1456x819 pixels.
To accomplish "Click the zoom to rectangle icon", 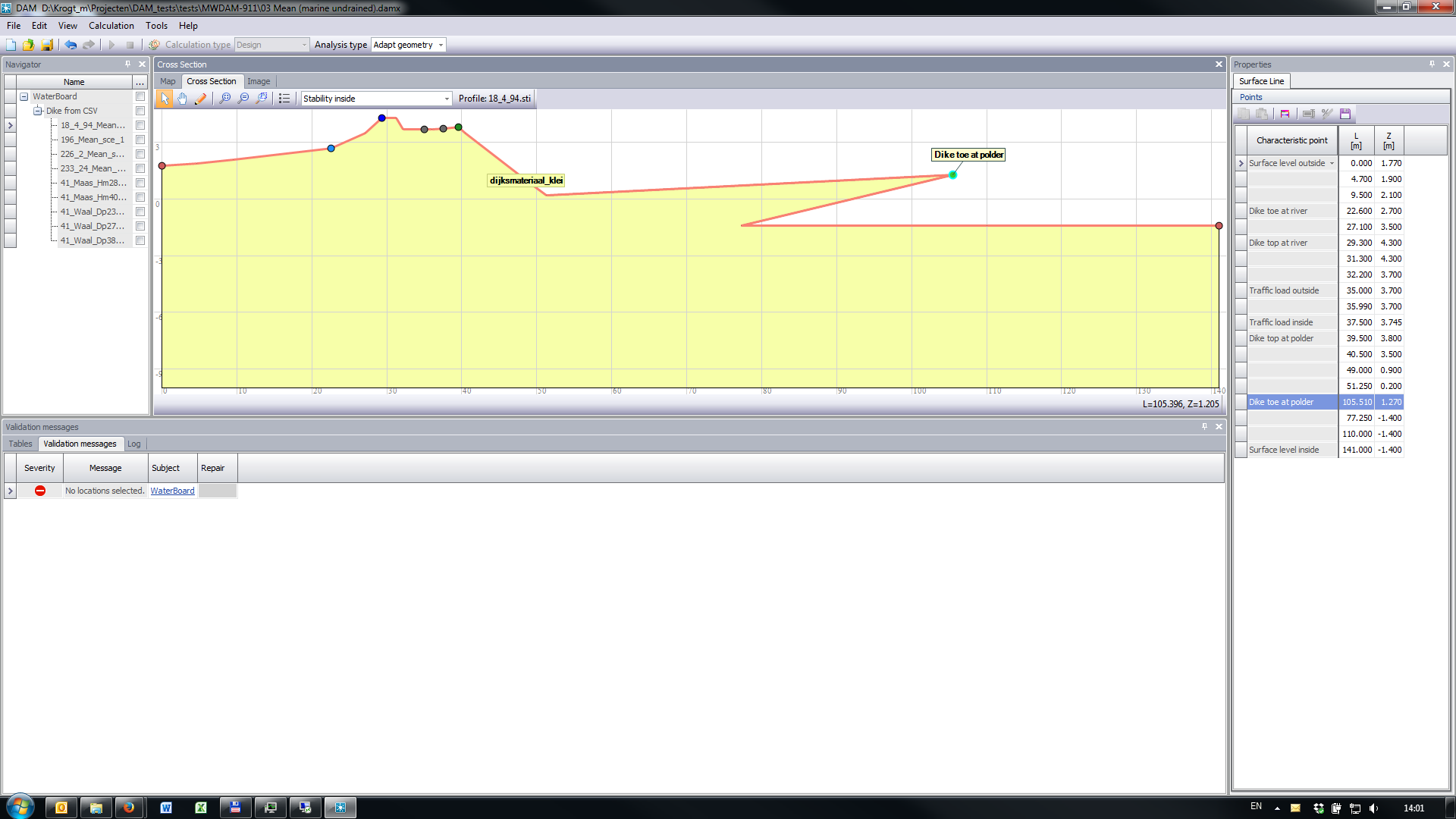I will click(262, 99).
